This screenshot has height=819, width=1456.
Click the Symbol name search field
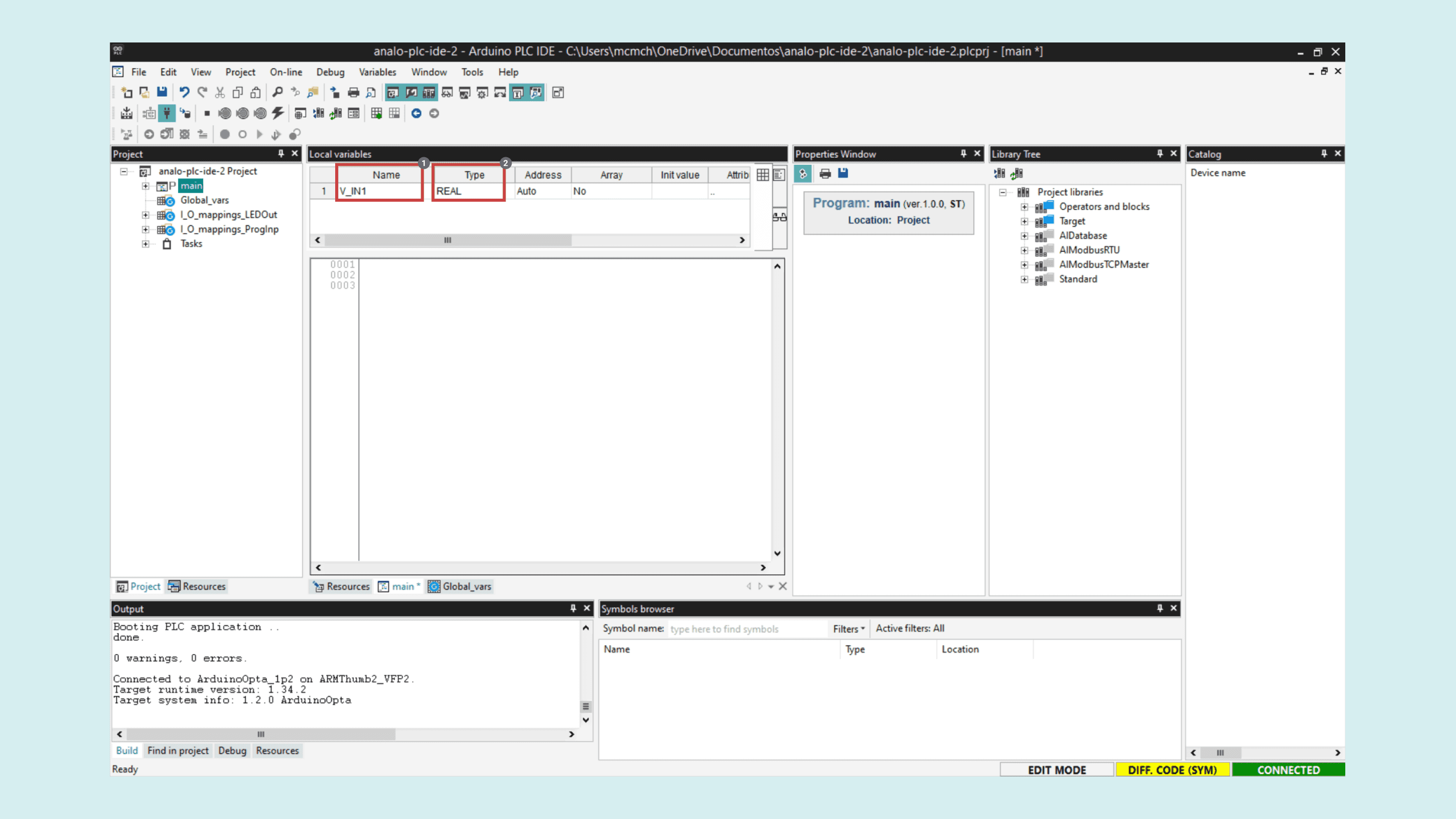click(746, 628)
